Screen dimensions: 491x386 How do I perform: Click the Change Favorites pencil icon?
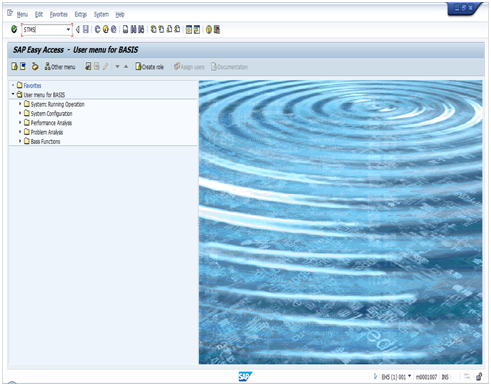click(105, 66)
